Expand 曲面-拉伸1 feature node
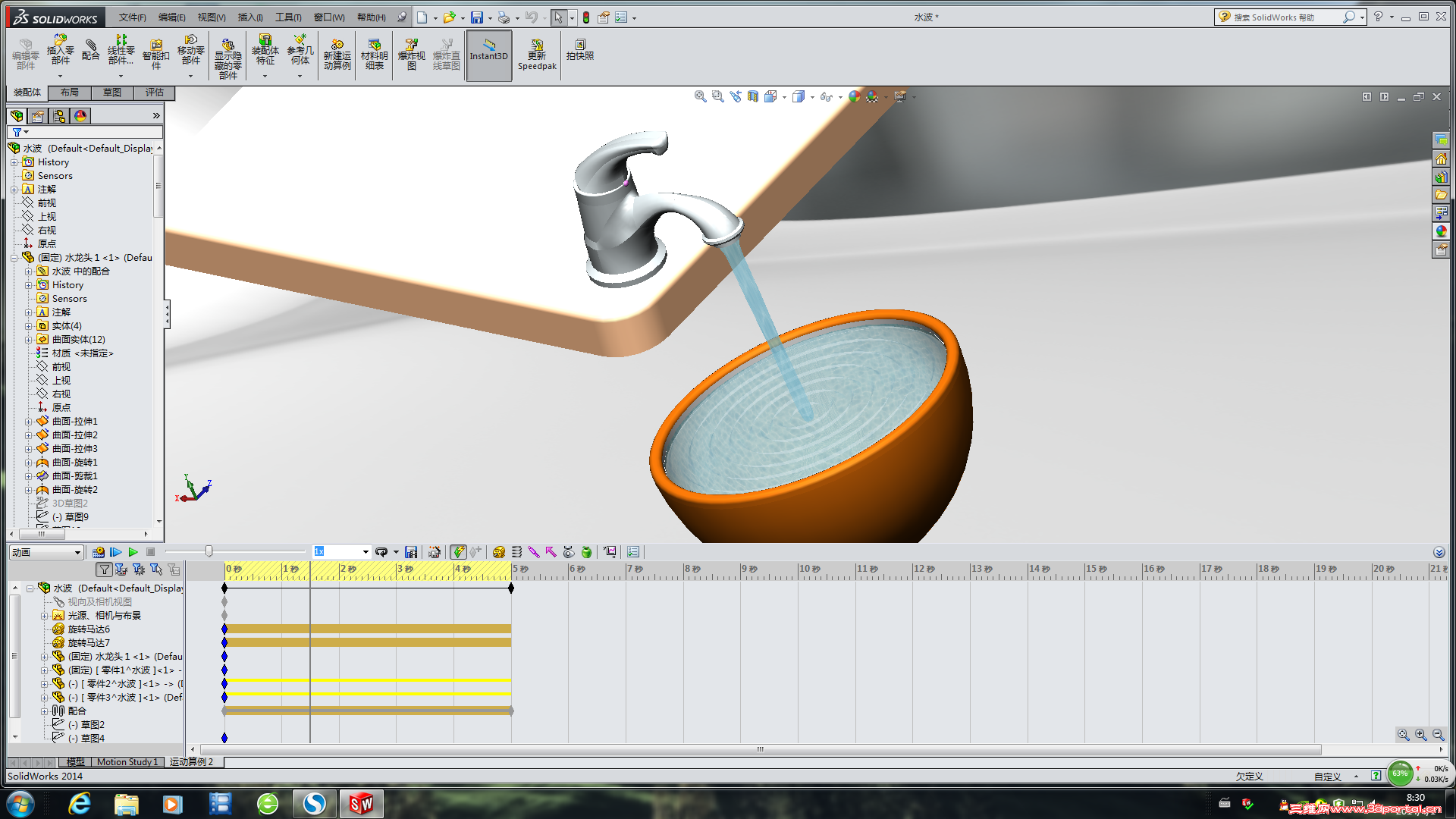Viewport: 1456px width, 819px height. [x=29, y=422]
